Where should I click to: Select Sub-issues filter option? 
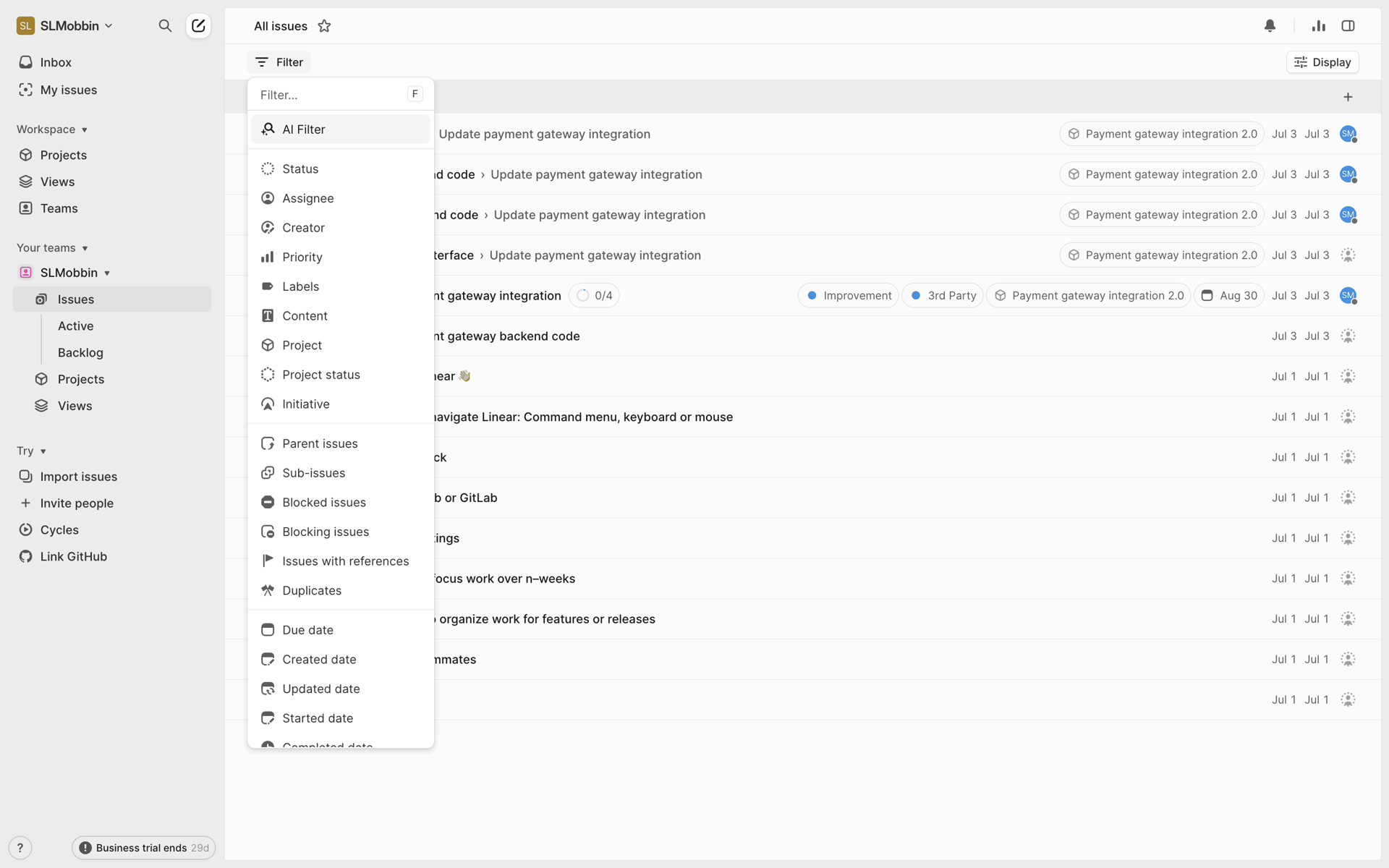341,473
